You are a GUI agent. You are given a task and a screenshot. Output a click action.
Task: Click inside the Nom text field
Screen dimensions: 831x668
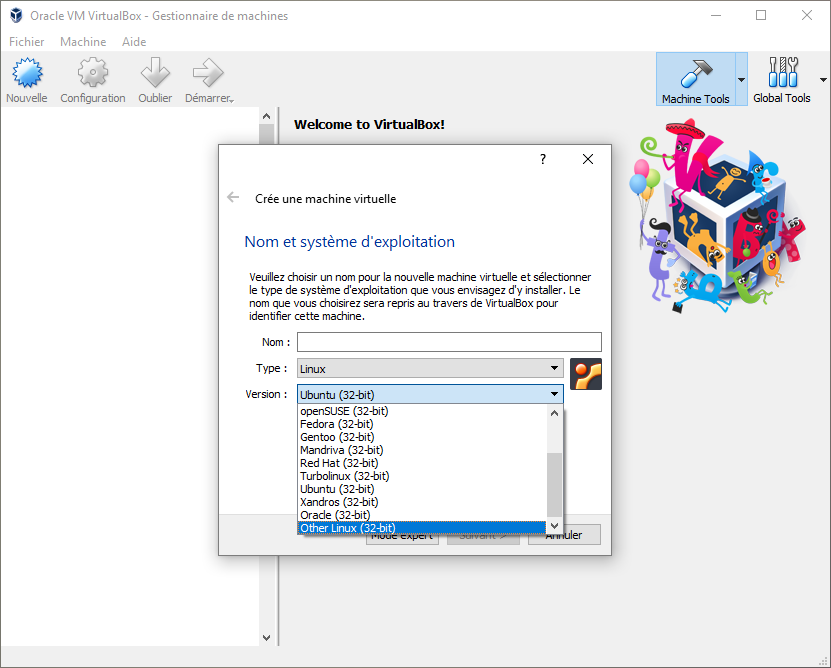(449, 342)
